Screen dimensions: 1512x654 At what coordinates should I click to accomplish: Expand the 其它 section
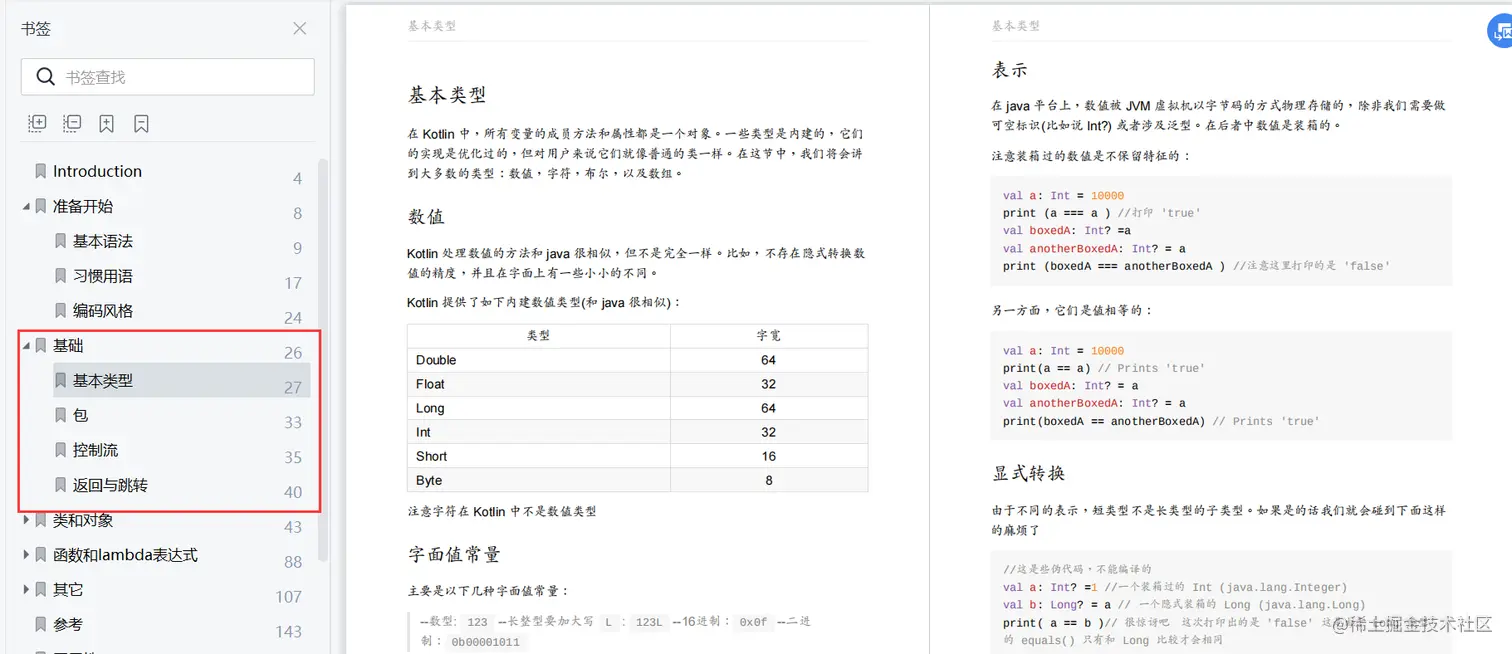pyautogui.click(x=28, y=589)
